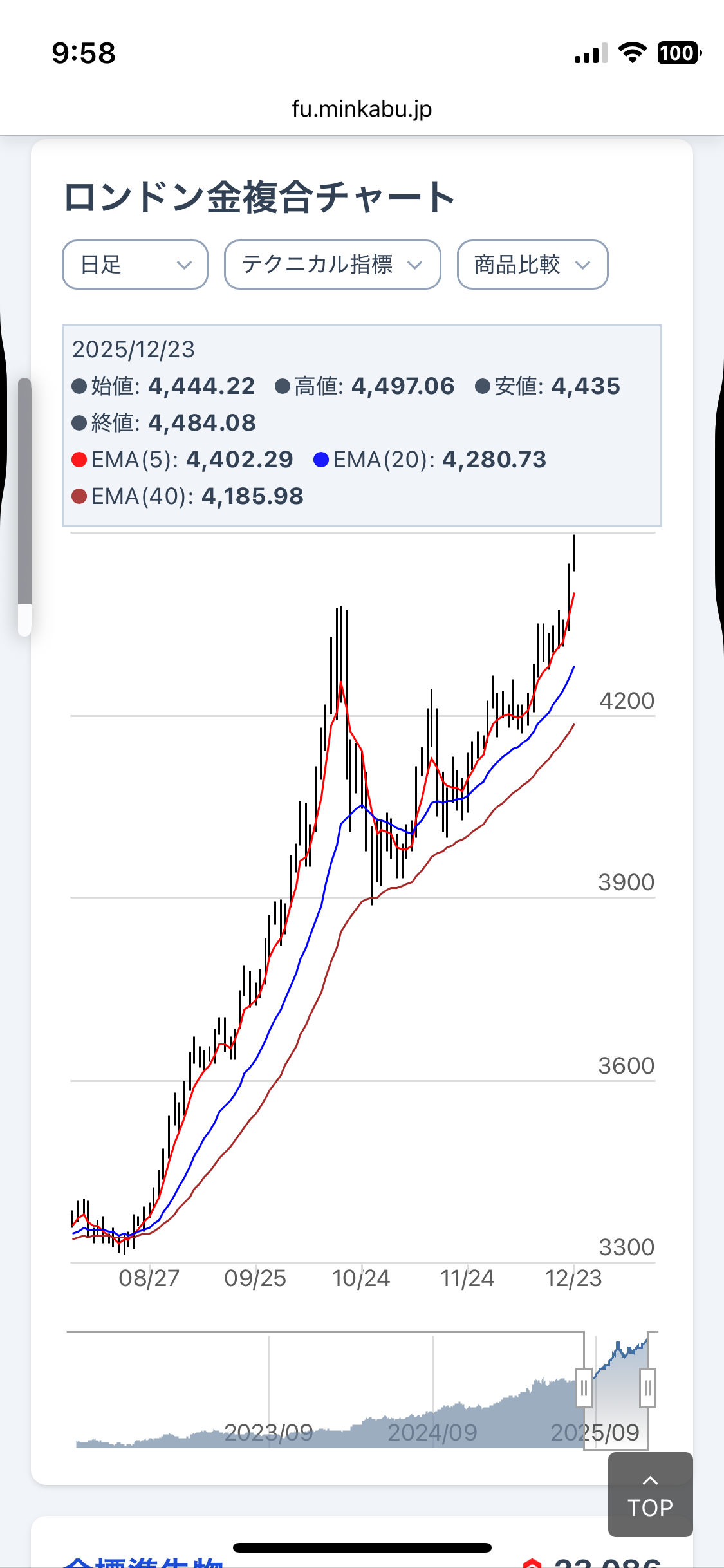The height and width of the screenshot is (1568, 724).
Task: Click the brown EMA(40) legend dot
Action: click(x=79, y=496)
